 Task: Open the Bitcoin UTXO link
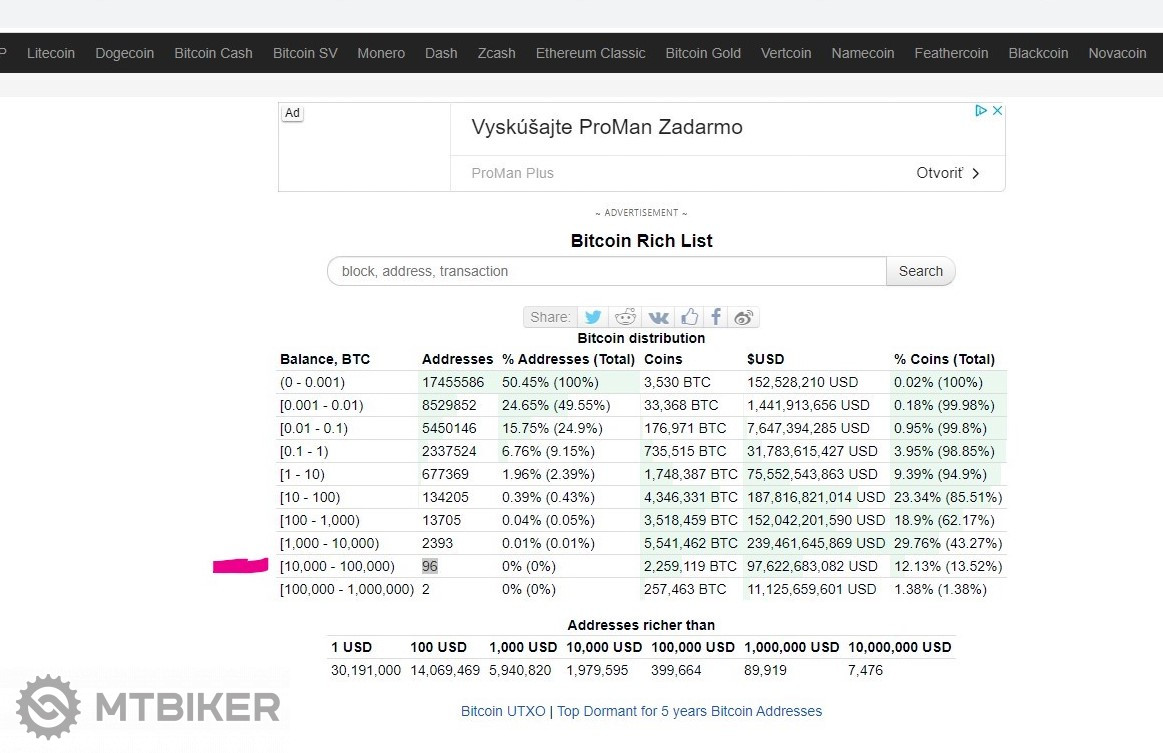click(503, 711)
